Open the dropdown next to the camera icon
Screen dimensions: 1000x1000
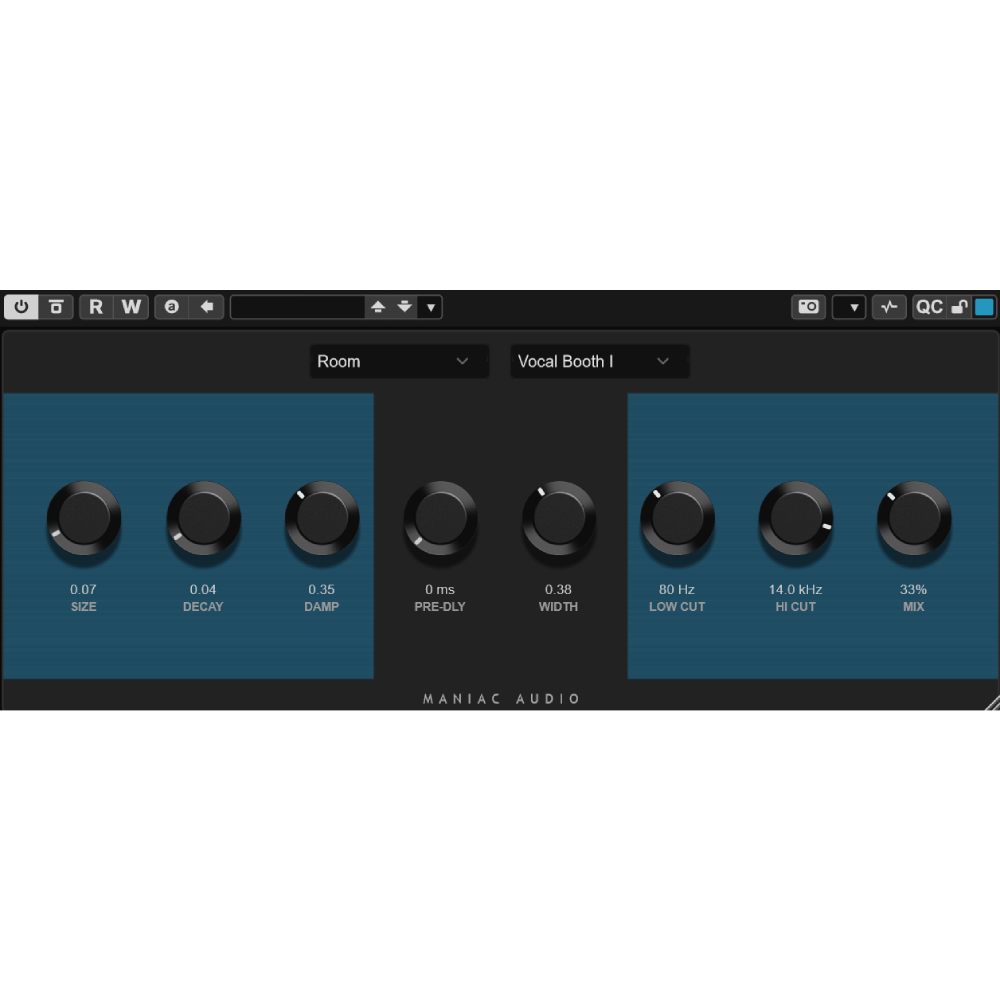pos(850,307)
